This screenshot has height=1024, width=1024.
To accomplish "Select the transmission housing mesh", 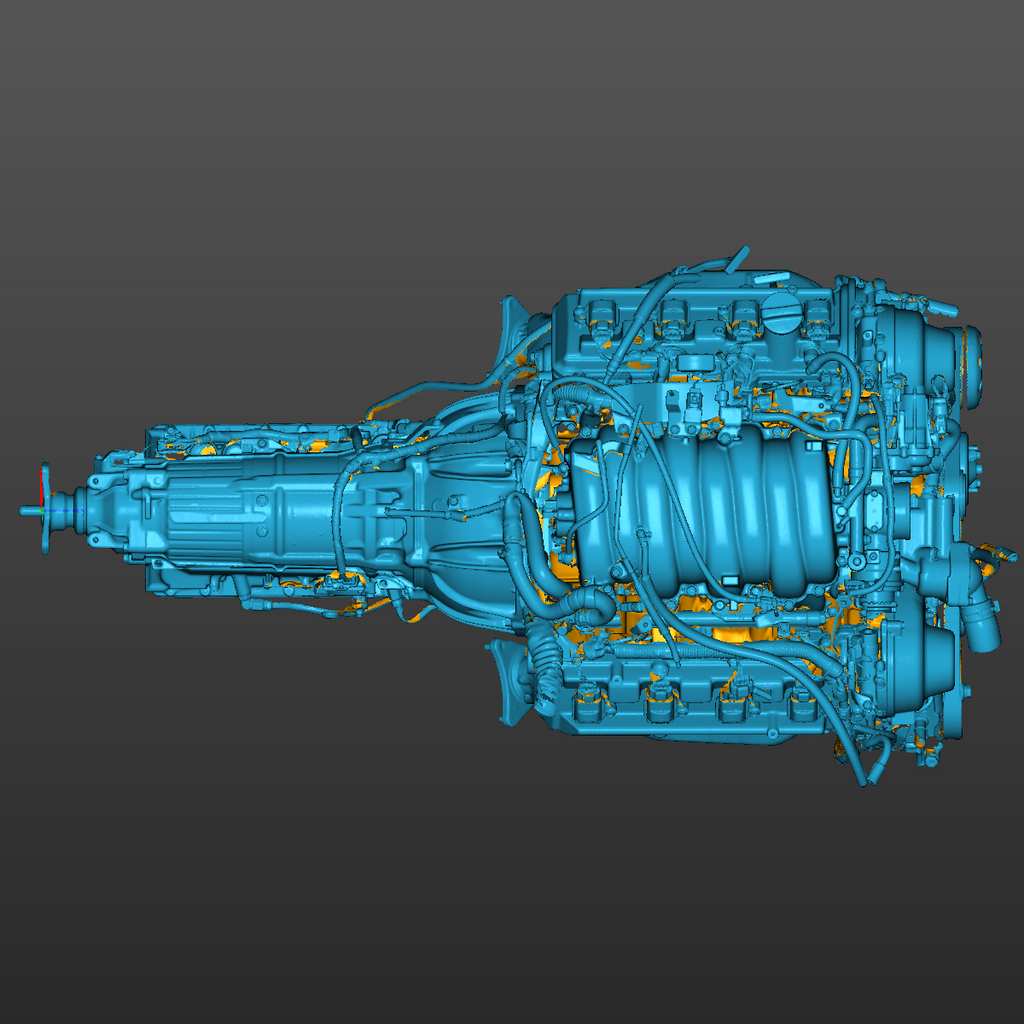I will pyautogui.click(x=257, y=511).
